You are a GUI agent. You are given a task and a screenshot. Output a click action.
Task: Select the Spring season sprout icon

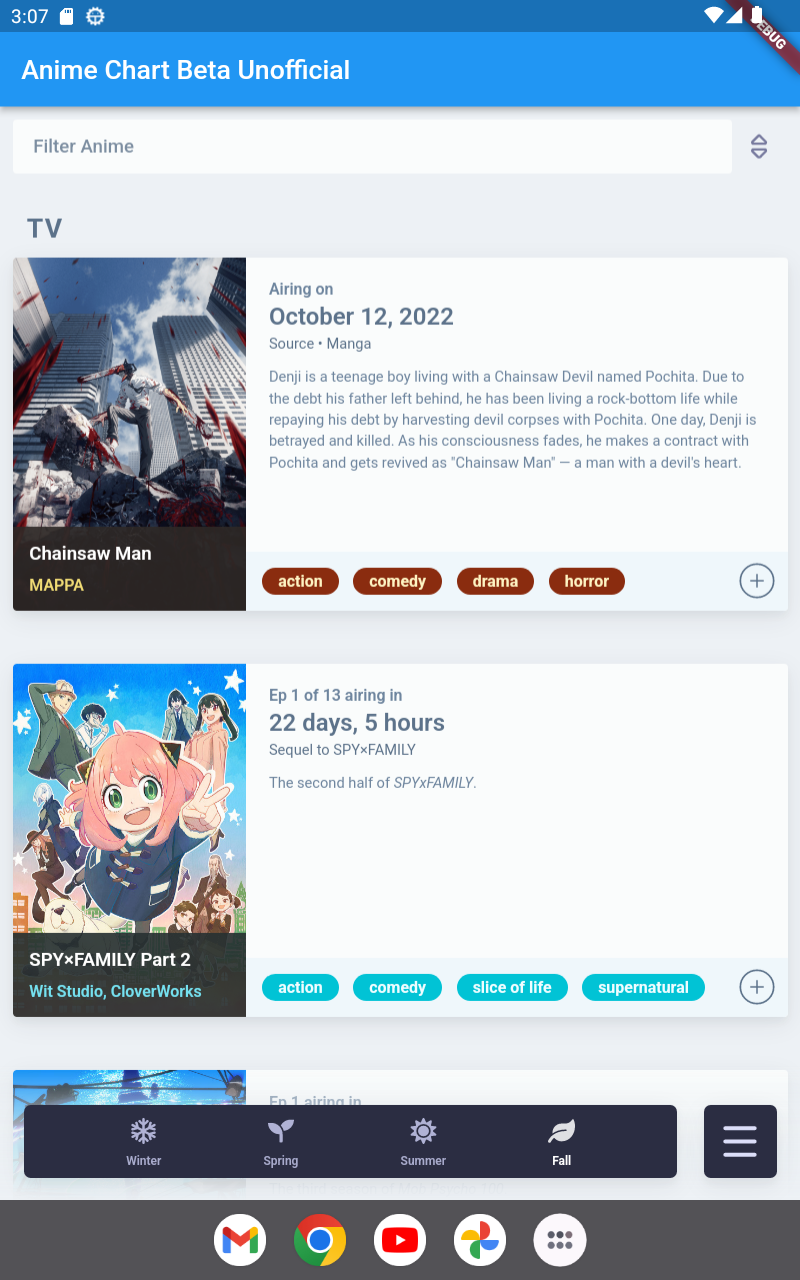281,1132
